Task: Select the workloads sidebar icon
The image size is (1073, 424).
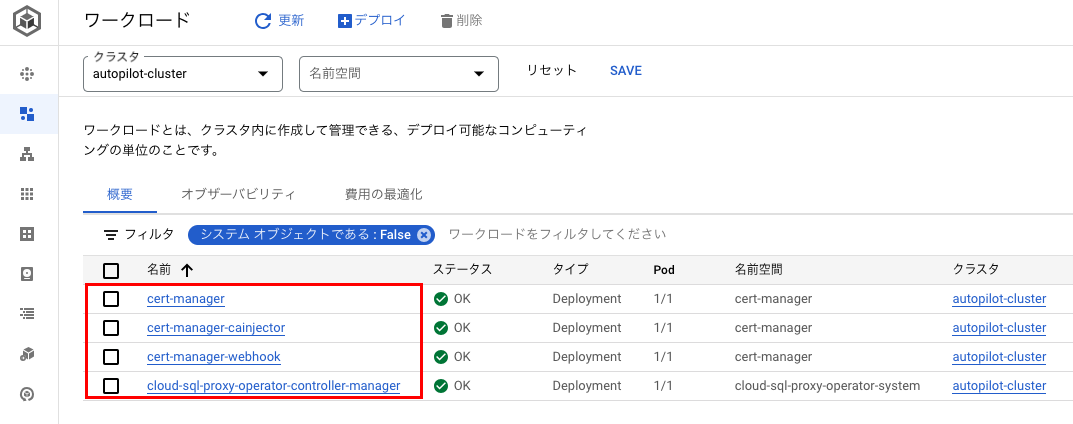Action: pos(27,114)
